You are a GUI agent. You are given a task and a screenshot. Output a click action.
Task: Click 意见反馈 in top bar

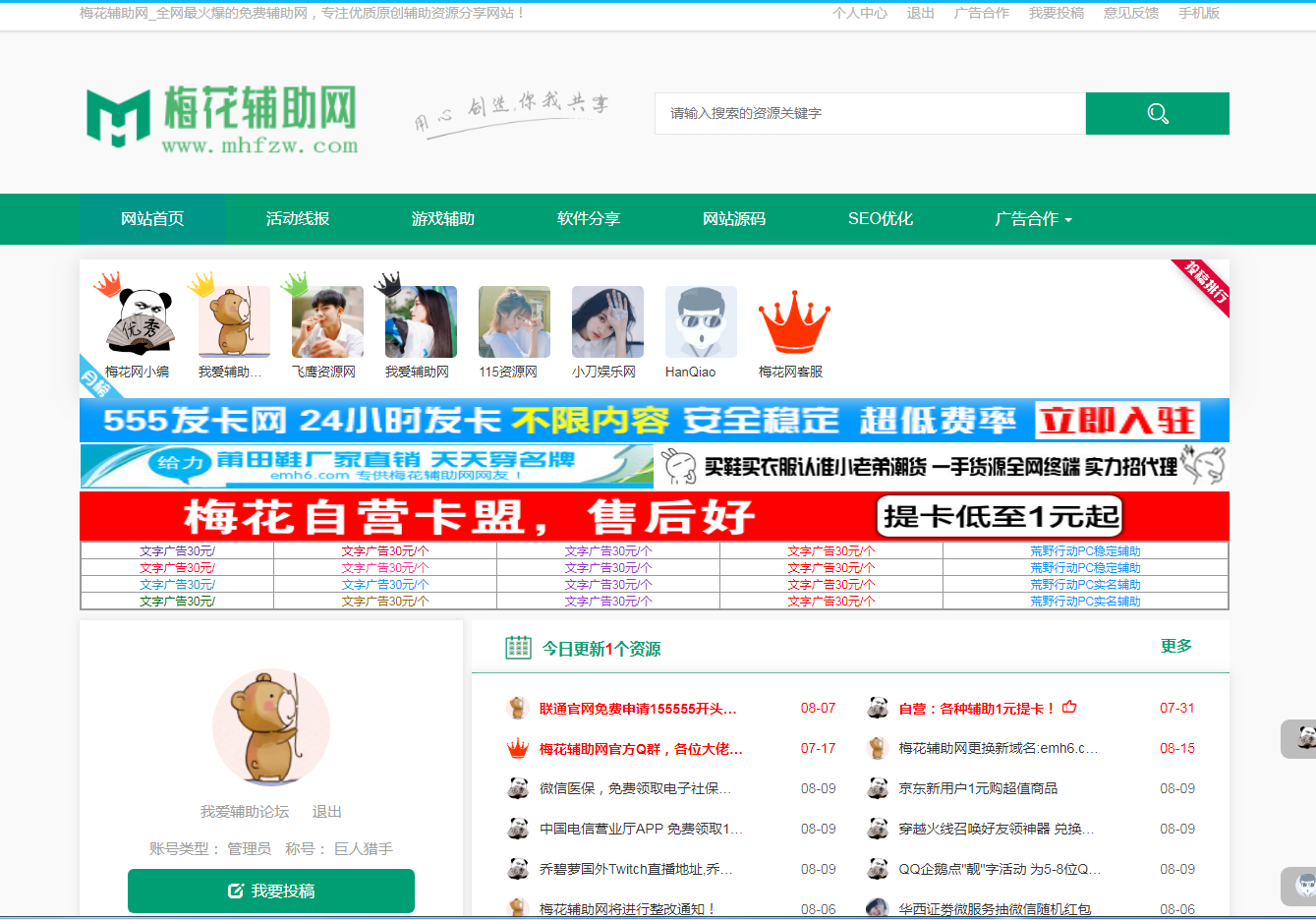[x=1131, y=13]
